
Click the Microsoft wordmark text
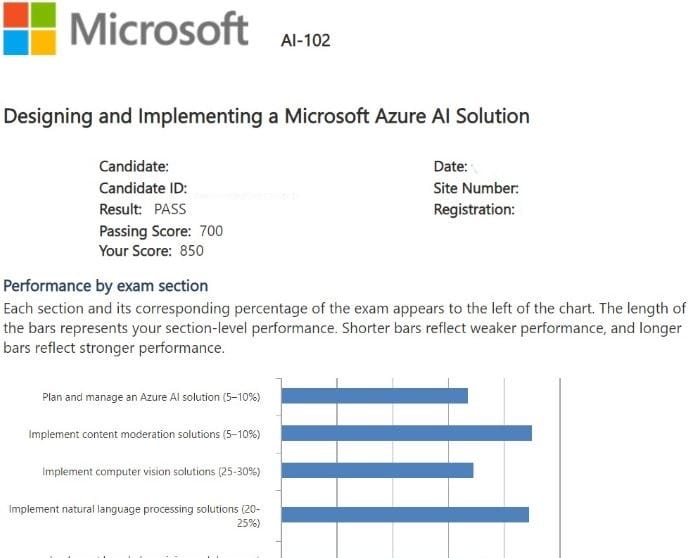pyautogui.click(x=159, y=29)
